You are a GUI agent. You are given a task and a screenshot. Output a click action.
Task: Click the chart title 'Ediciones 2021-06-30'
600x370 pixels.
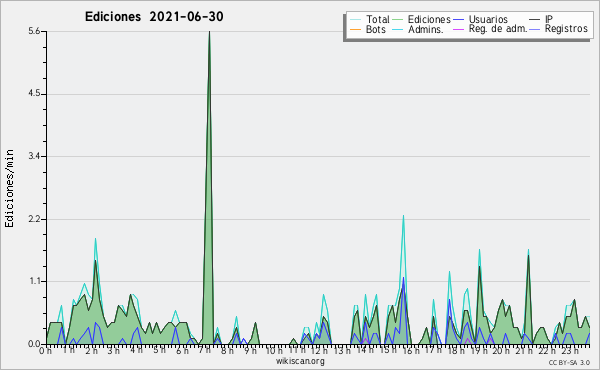(x=154, y=17)
